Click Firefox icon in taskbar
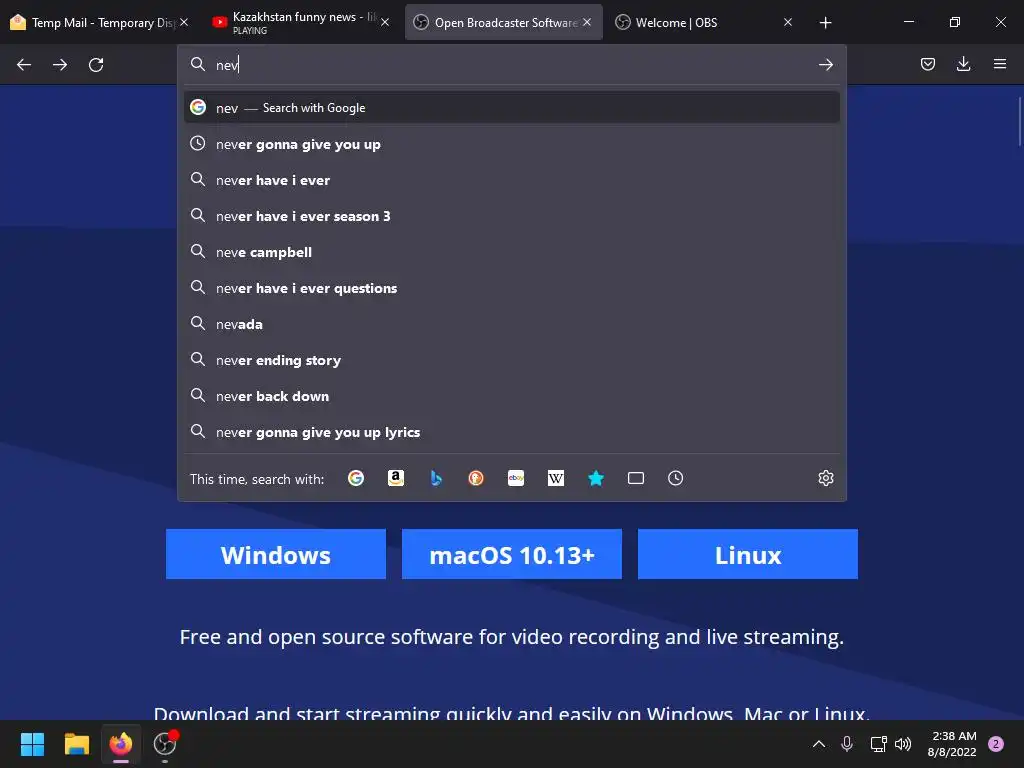 pos(121,744)
